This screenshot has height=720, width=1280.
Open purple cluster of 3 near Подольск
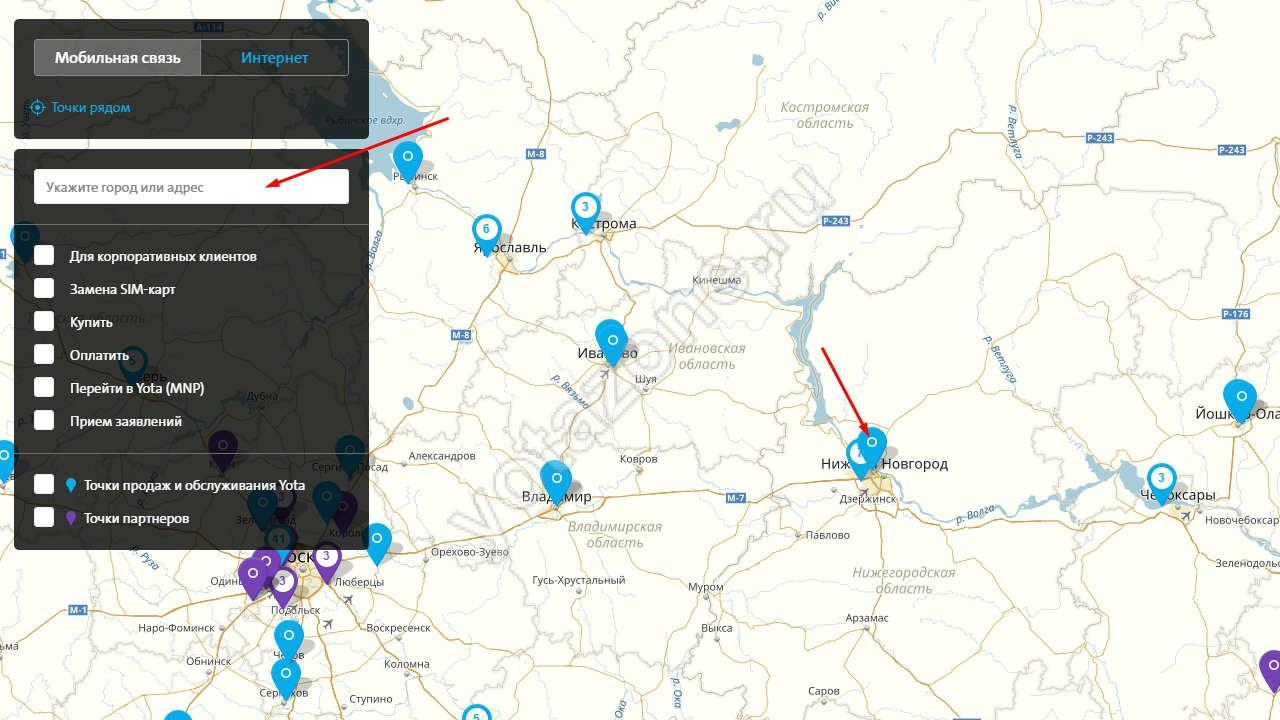(282, 584)
